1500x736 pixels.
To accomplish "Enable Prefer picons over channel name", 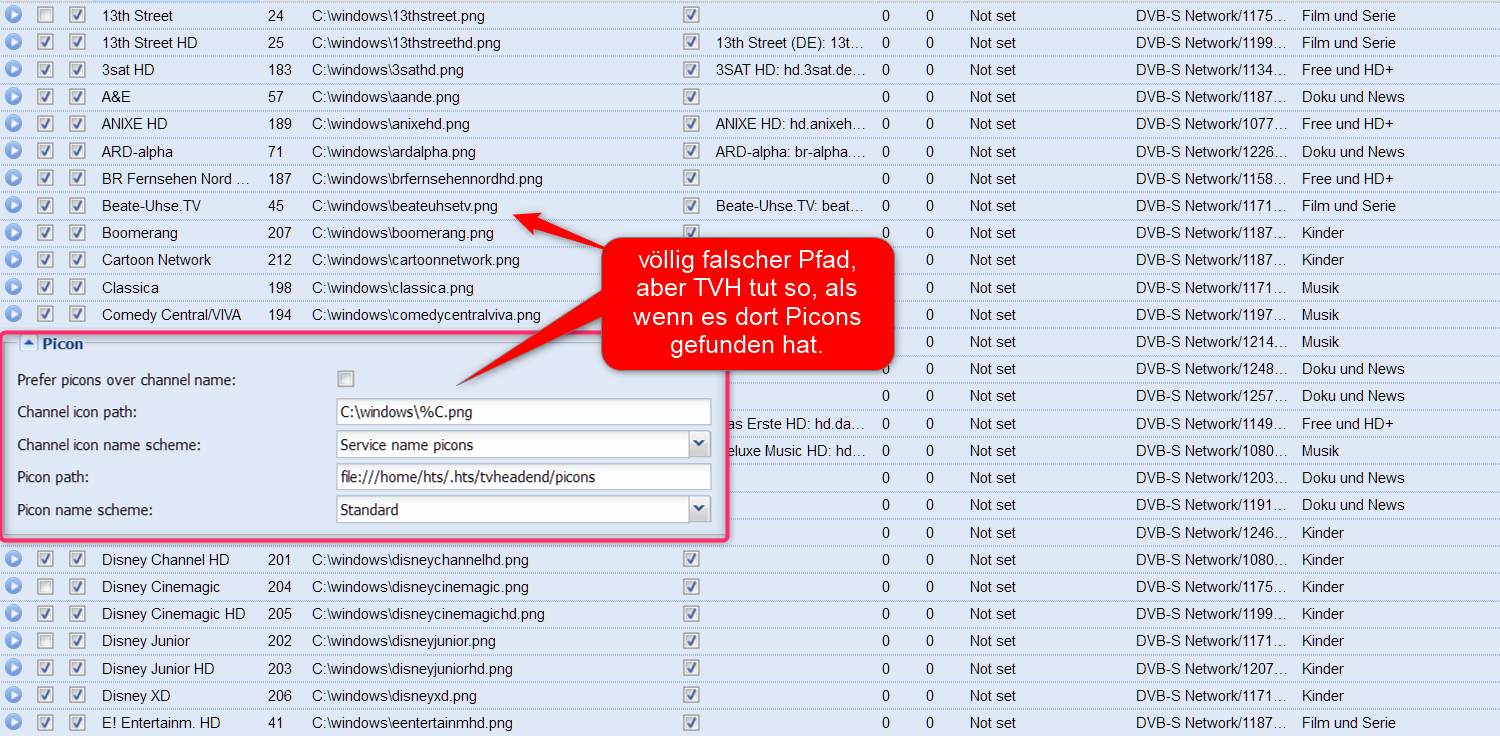I will click(346, 380).
